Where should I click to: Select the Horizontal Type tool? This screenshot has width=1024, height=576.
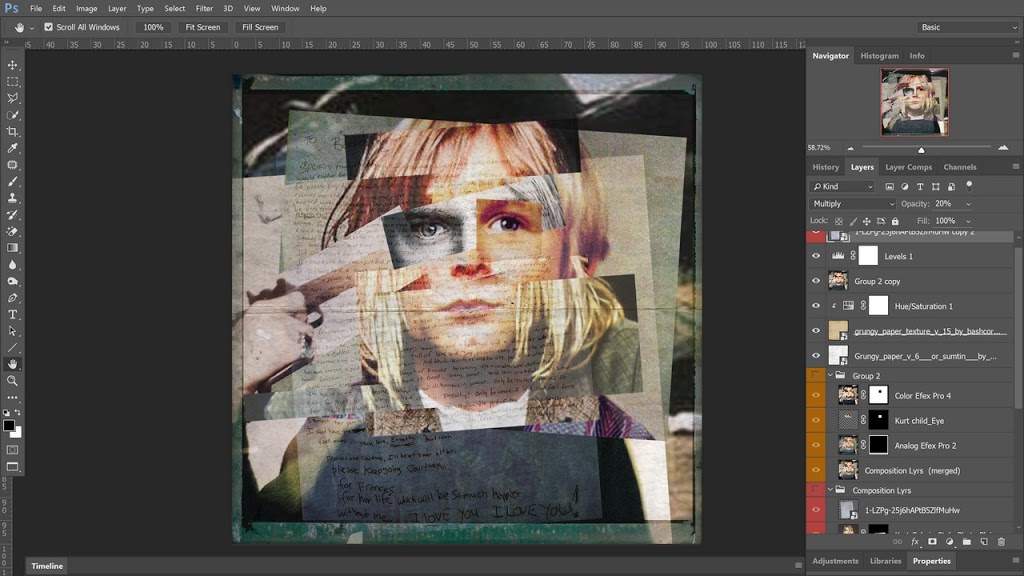click(x=12, y=315)
